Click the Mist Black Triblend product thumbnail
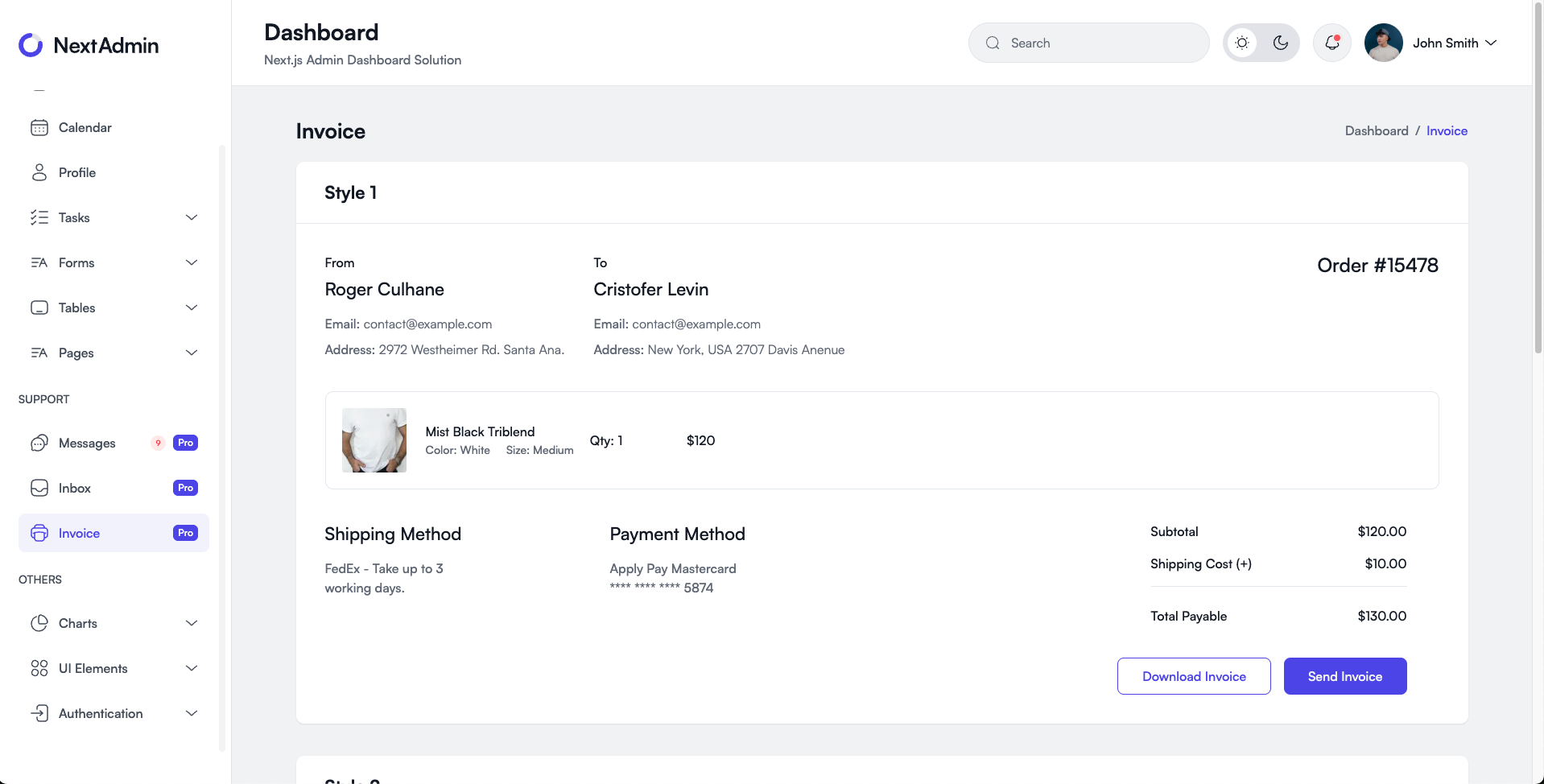 click(374, 440)
